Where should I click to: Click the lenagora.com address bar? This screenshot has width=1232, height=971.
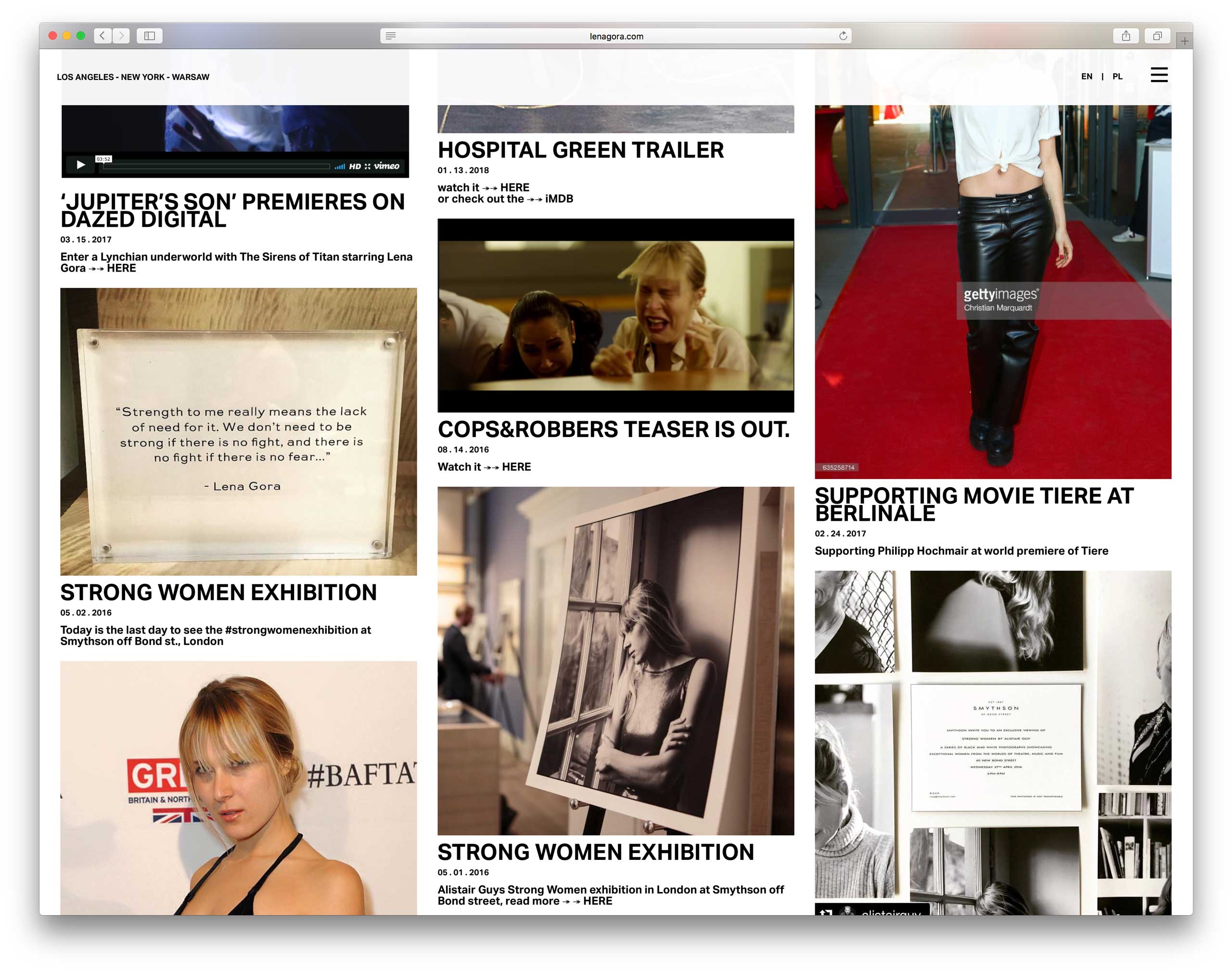pos(616,37)
